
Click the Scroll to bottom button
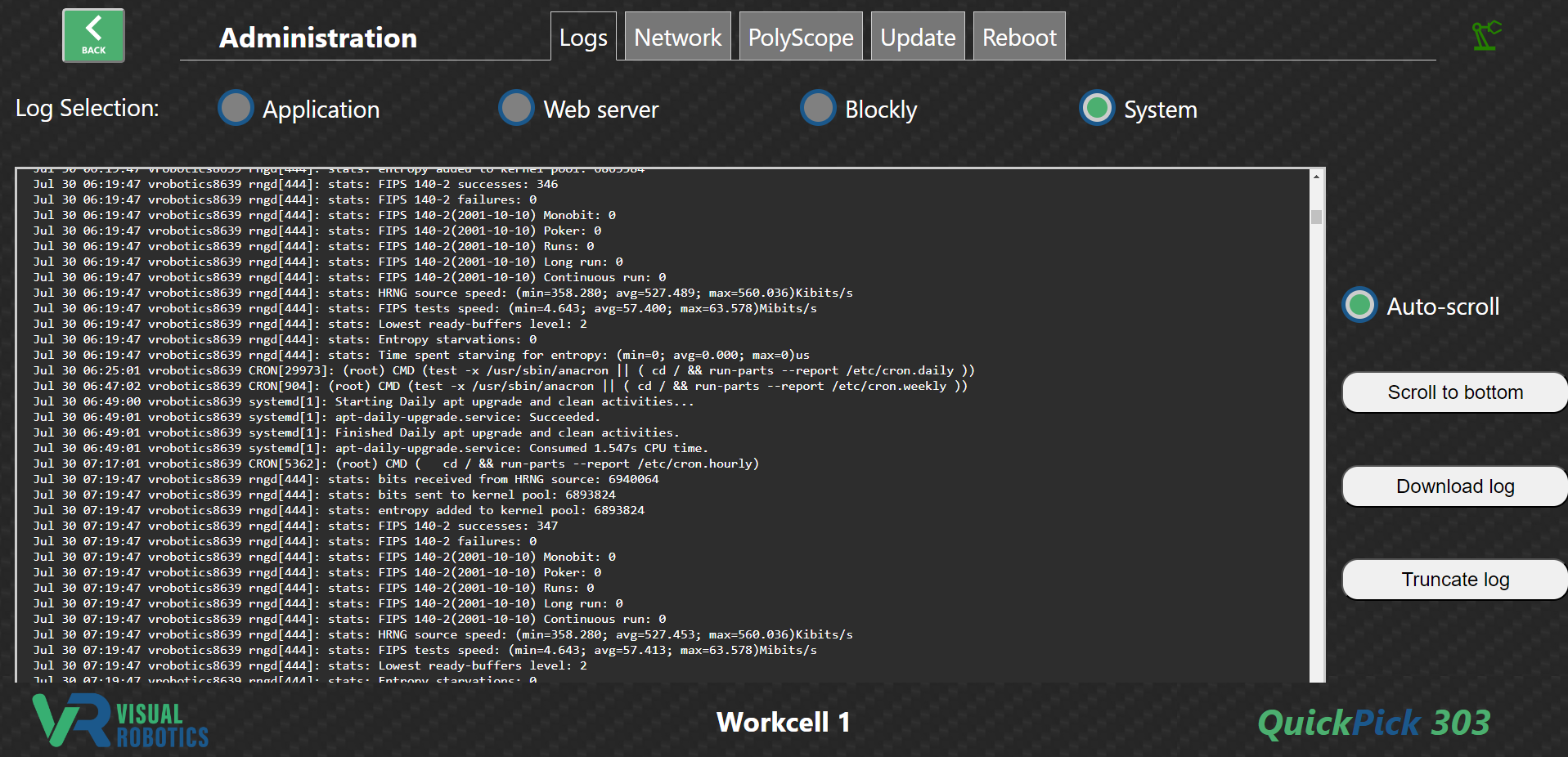point(1455,392)
